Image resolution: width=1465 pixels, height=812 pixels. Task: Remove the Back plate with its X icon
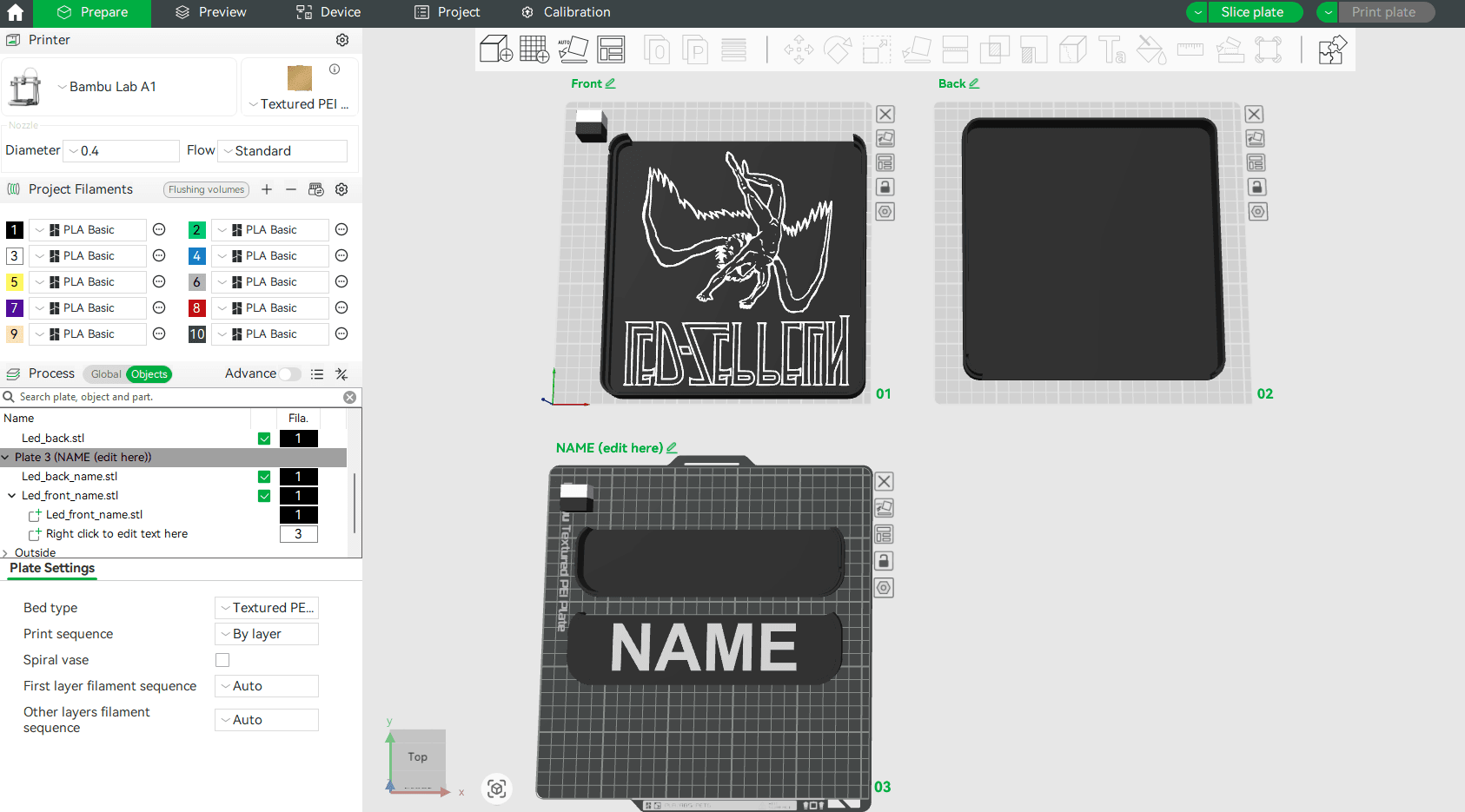point(1254,114)
